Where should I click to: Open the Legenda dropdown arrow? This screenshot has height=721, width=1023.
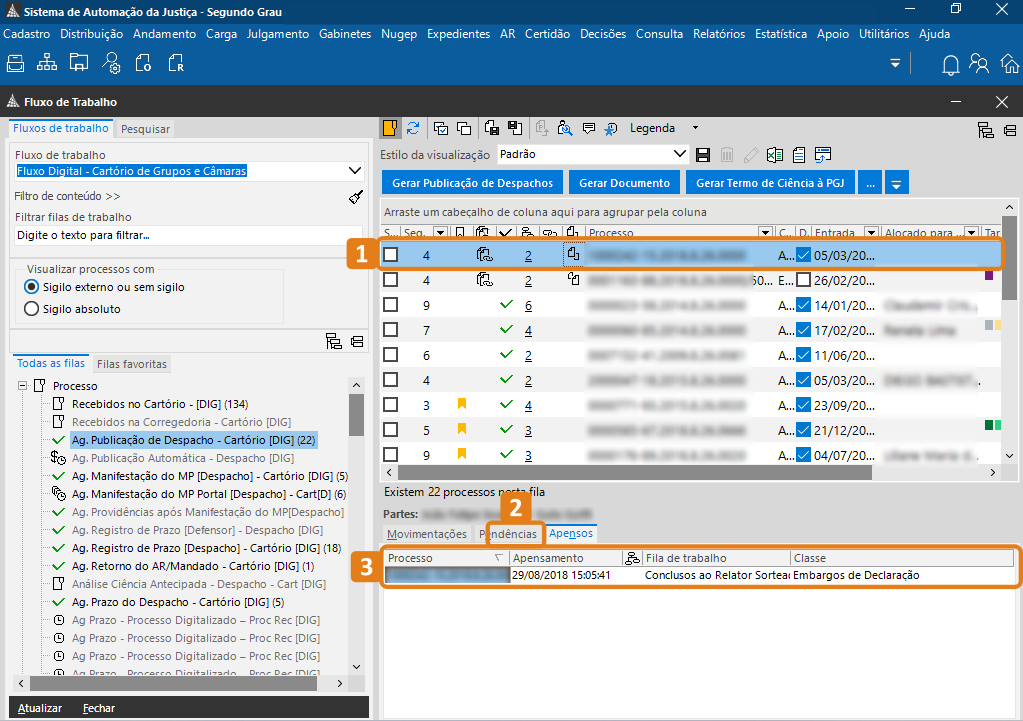pyautogui.click(x=695, y=128)
